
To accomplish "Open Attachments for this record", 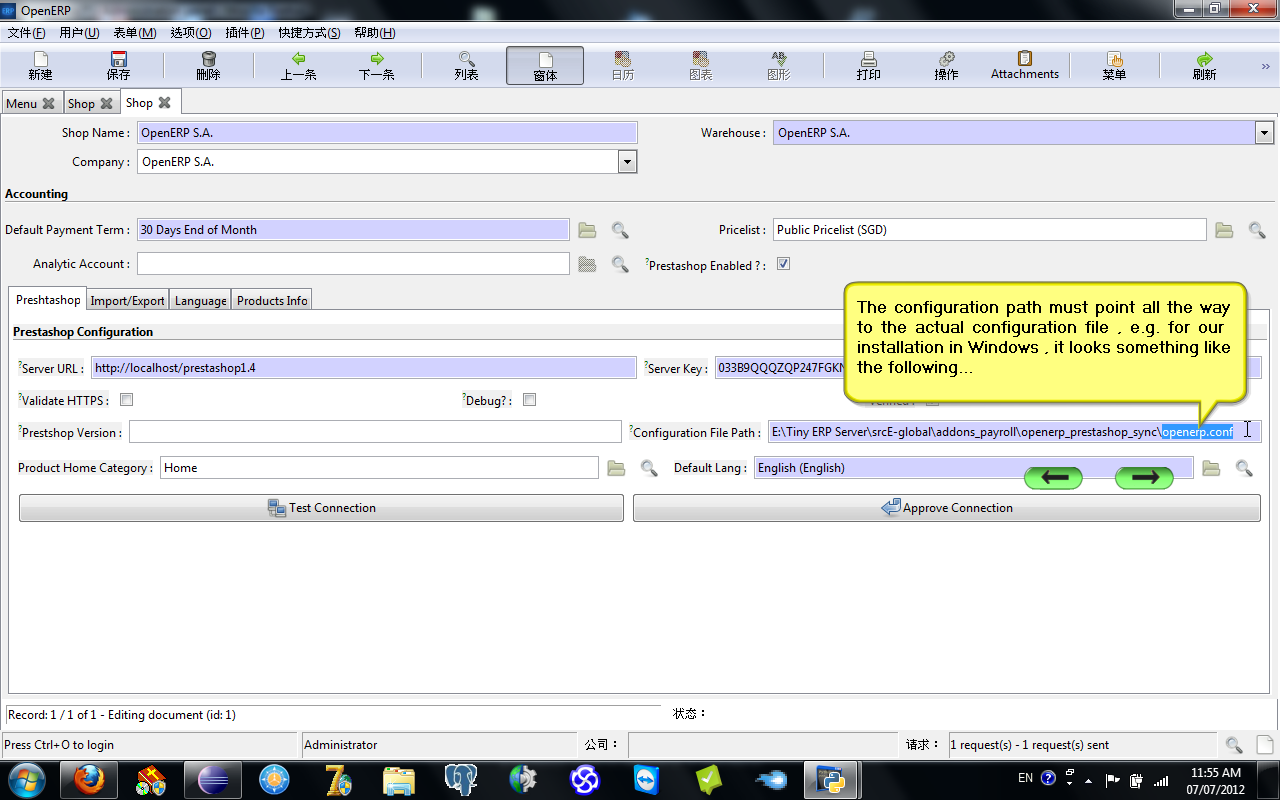I will (x=1025, y=66).
